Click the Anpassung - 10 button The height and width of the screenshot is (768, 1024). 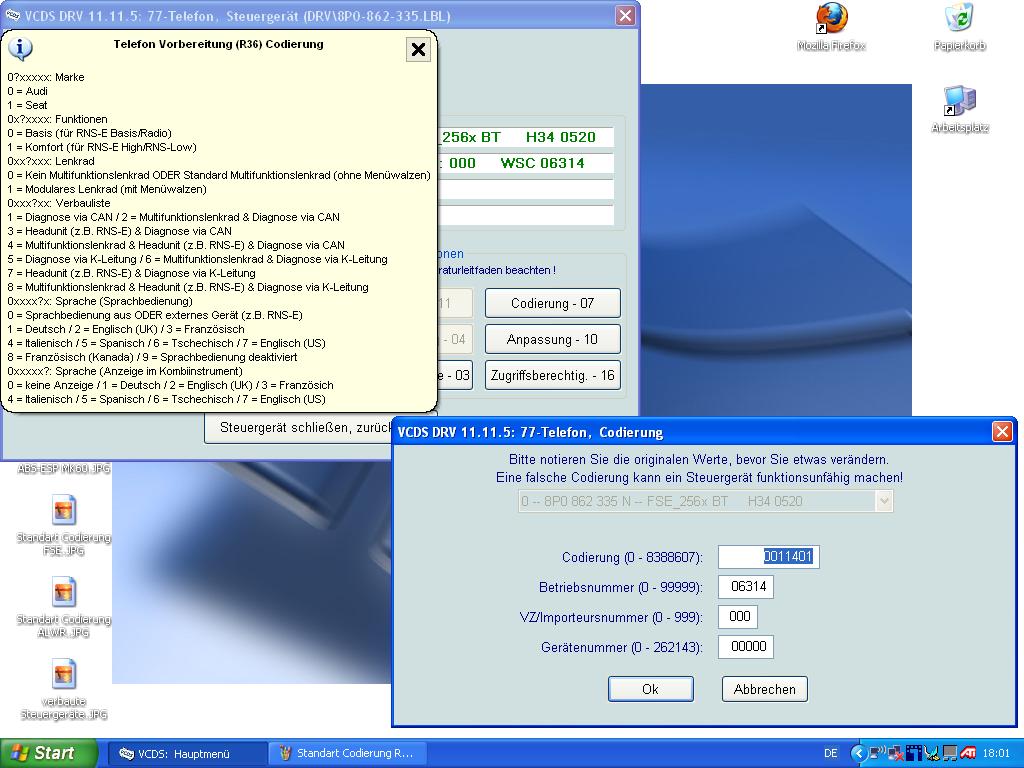click(552, 339)
